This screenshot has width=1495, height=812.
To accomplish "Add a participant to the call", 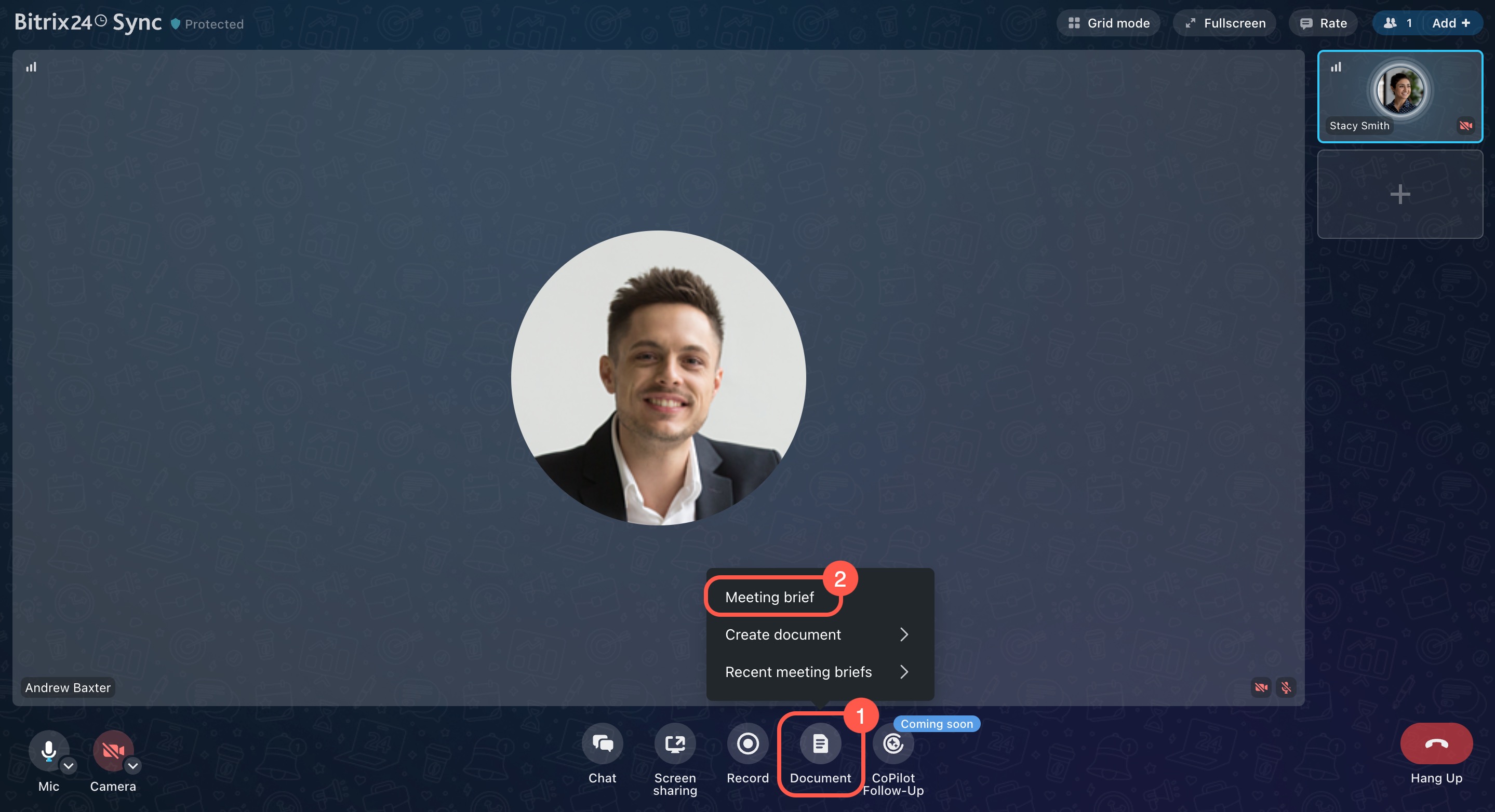I will [1451, 23].
